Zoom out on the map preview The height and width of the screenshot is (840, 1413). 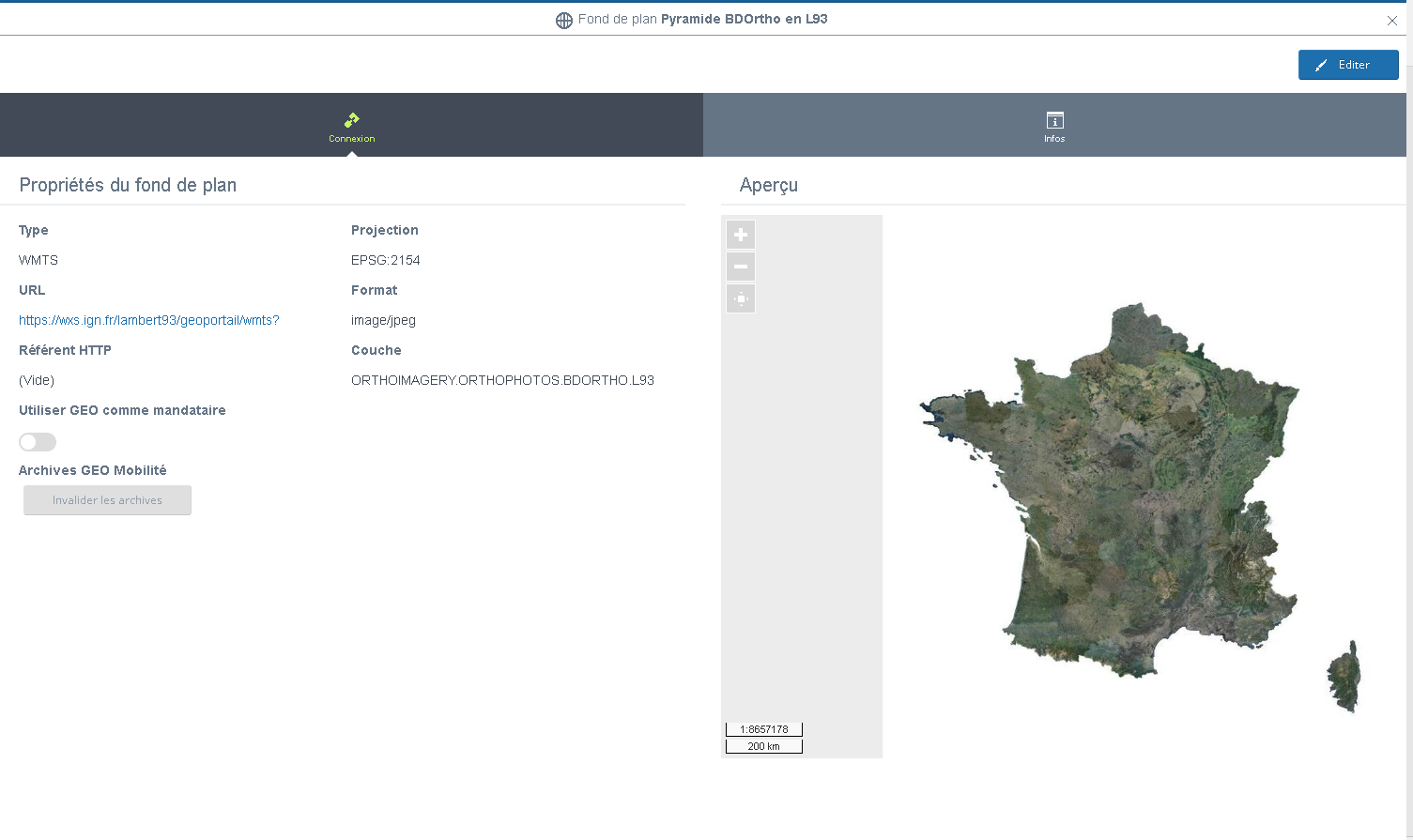[741, 267]
